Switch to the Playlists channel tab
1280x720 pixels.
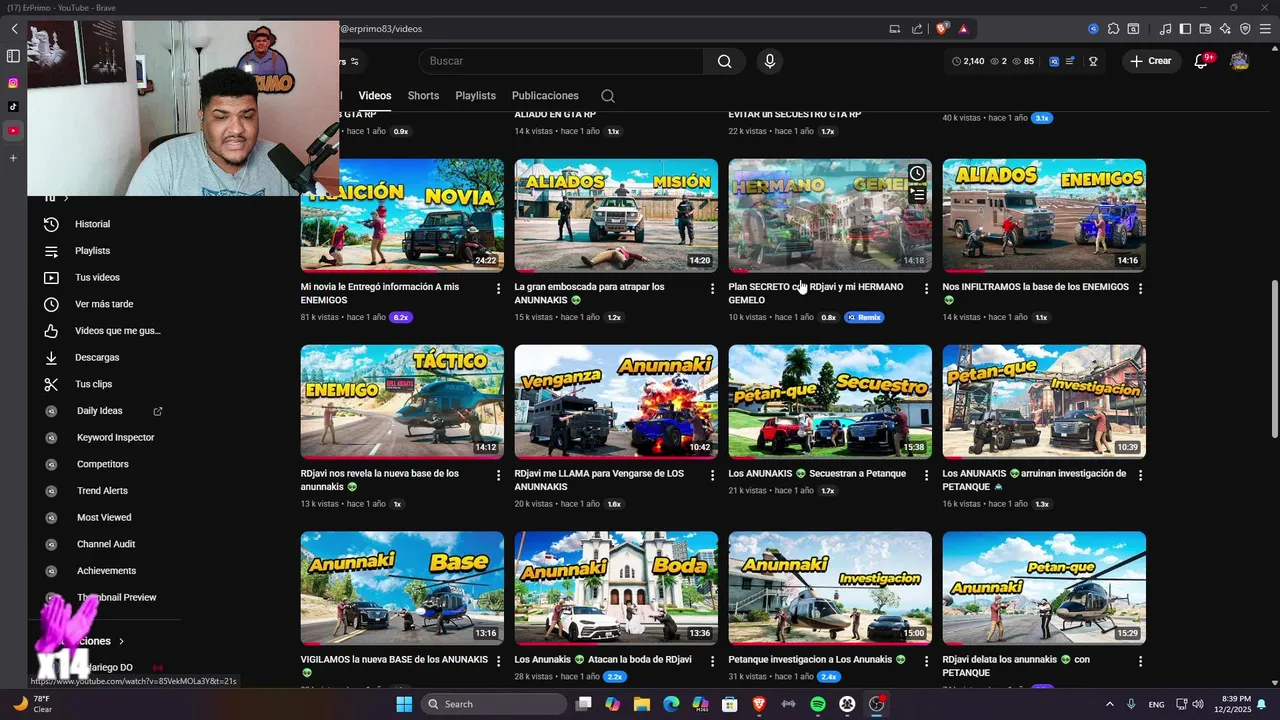point(475,96)
